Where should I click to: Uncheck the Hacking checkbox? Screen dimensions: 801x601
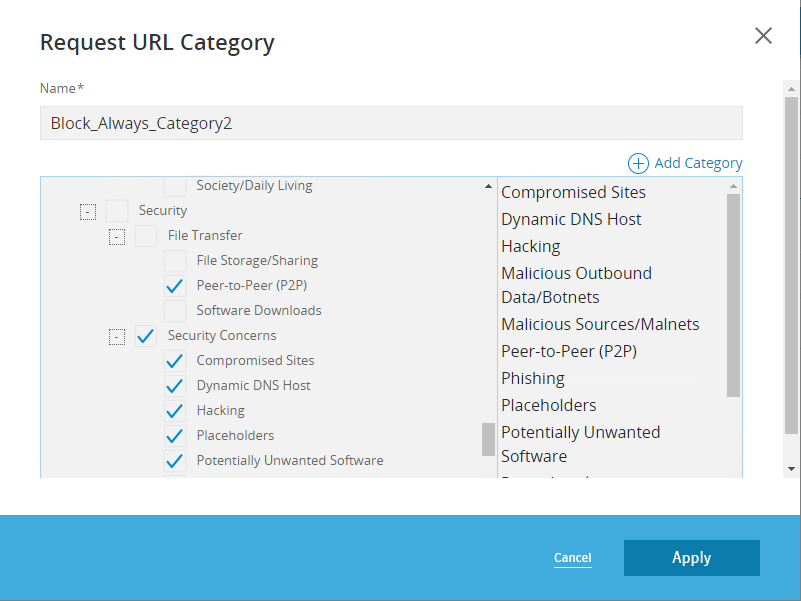pyautogui.click(x=175, y=411)
